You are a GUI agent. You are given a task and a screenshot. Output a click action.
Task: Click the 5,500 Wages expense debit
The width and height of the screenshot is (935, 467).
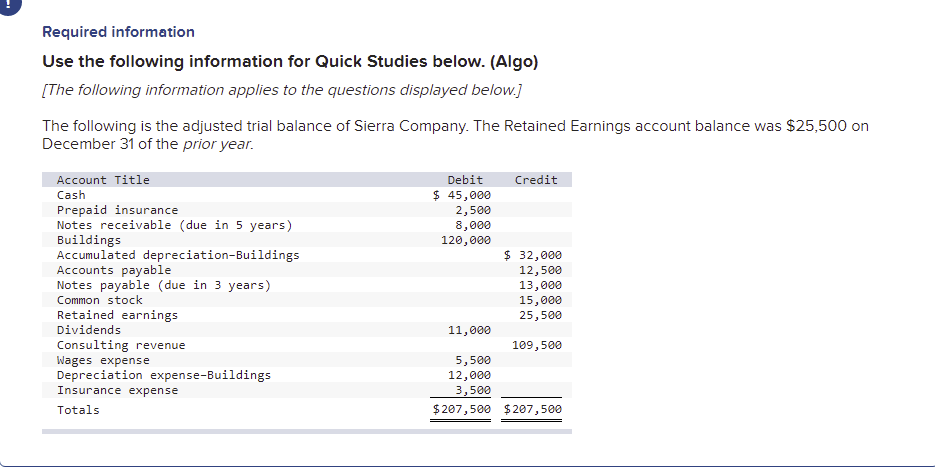point(473,360)
